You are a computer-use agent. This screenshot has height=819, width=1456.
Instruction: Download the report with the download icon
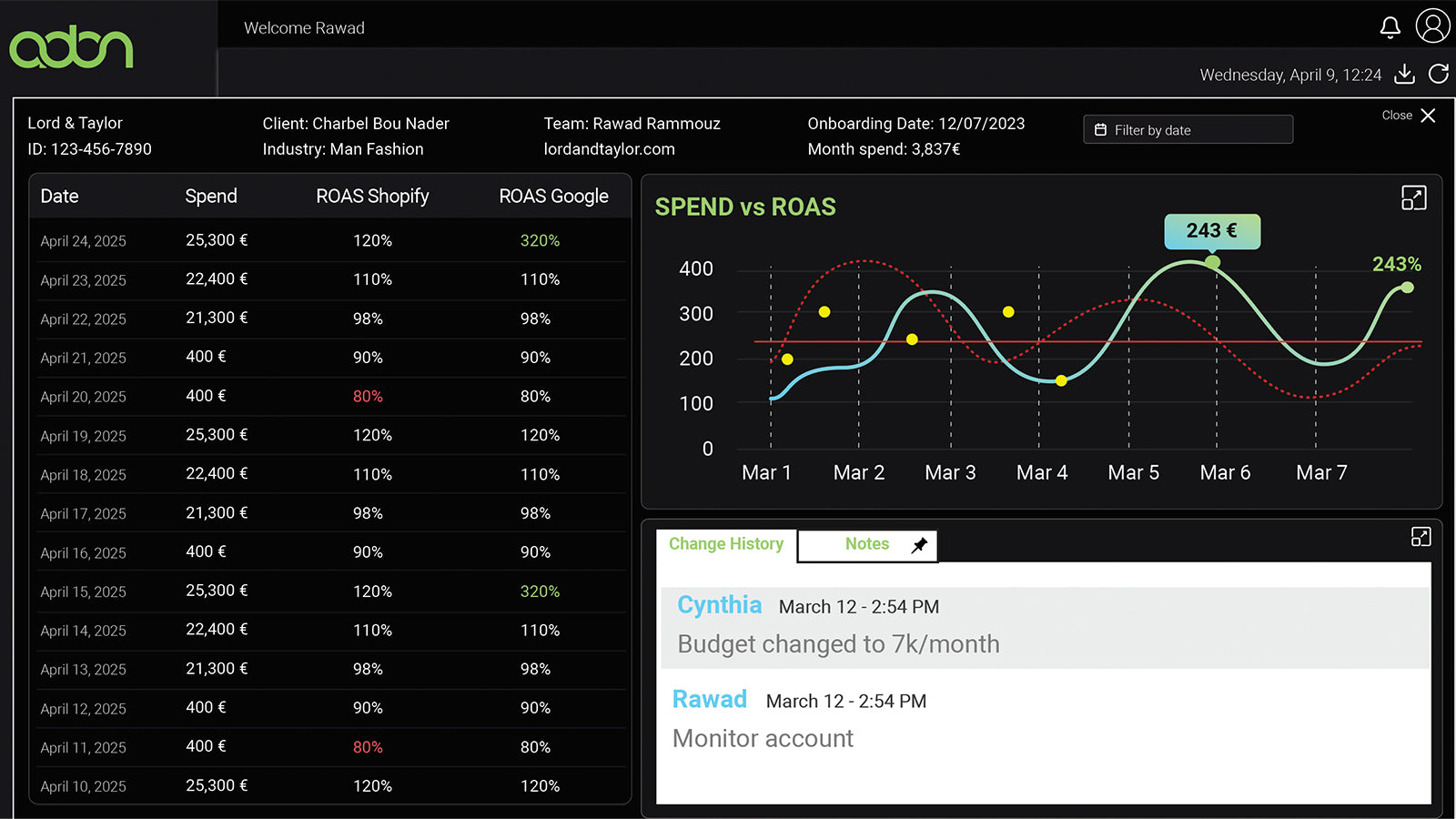[x=1404, y=74]
